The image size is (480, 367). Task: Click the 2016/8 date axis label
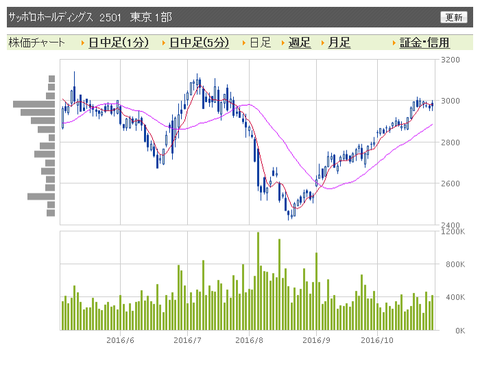(249, 340)
